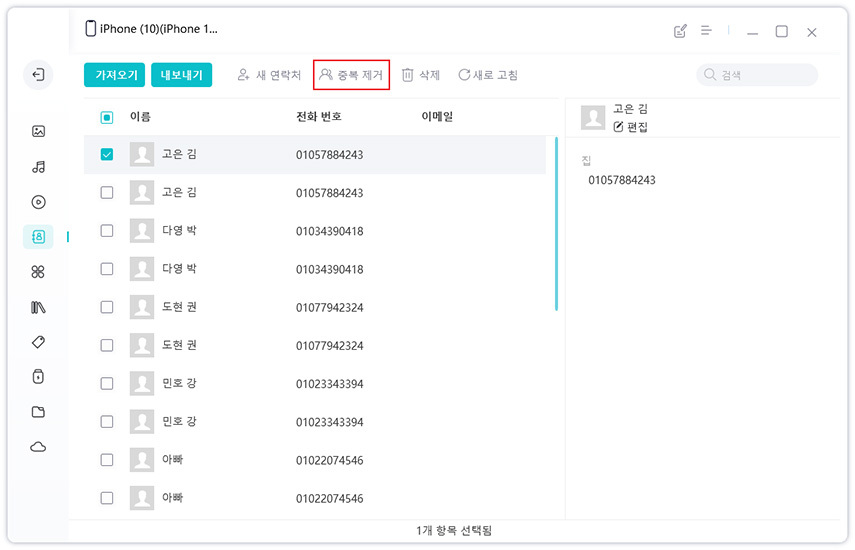Click the 이름 column header
This screenshot has width=855, height=550.
pyautogui.click(x=140, y=117)
